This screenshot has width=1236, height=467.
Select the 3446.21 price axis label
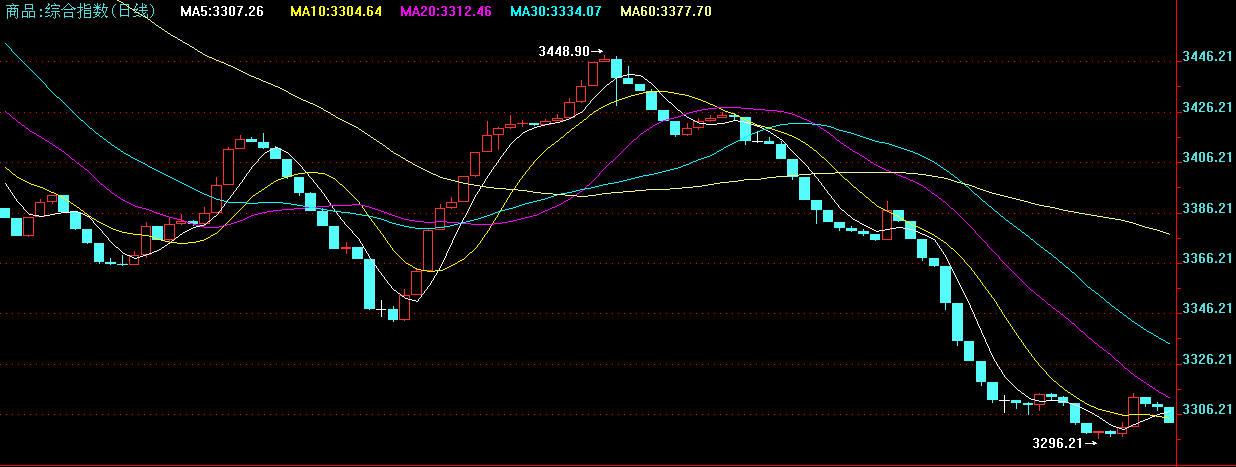click(1206, 57)
